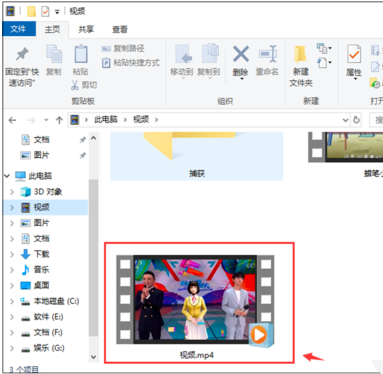
Task: Open the Copy to command
Action: pos(209,61)
